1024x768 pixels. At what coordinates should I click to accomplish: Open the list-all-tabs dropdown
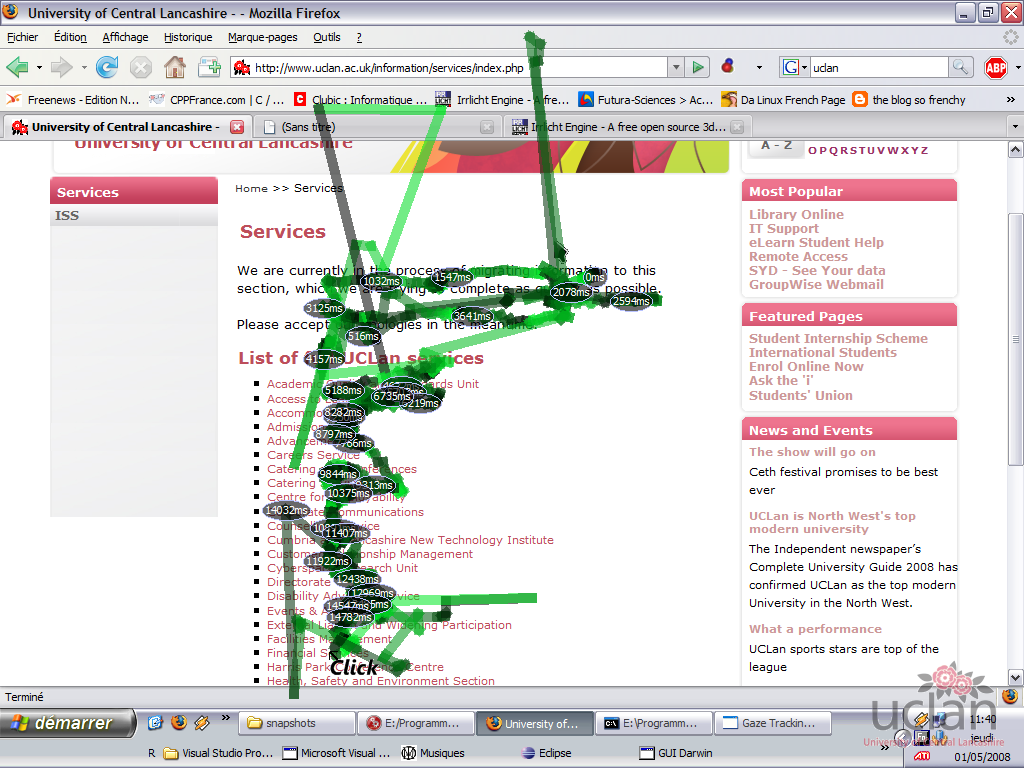[x=1015, y=126]
